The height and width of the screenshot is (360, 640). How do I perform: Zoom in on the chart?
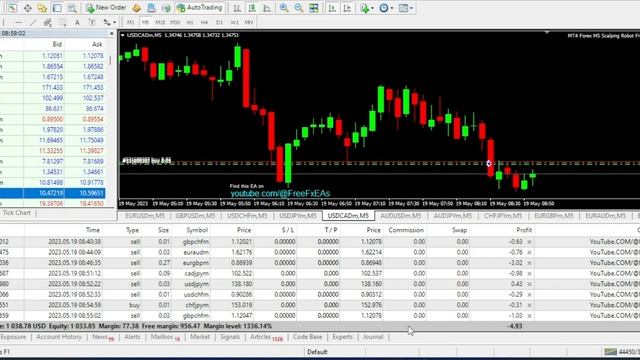[x=284, y=8]
